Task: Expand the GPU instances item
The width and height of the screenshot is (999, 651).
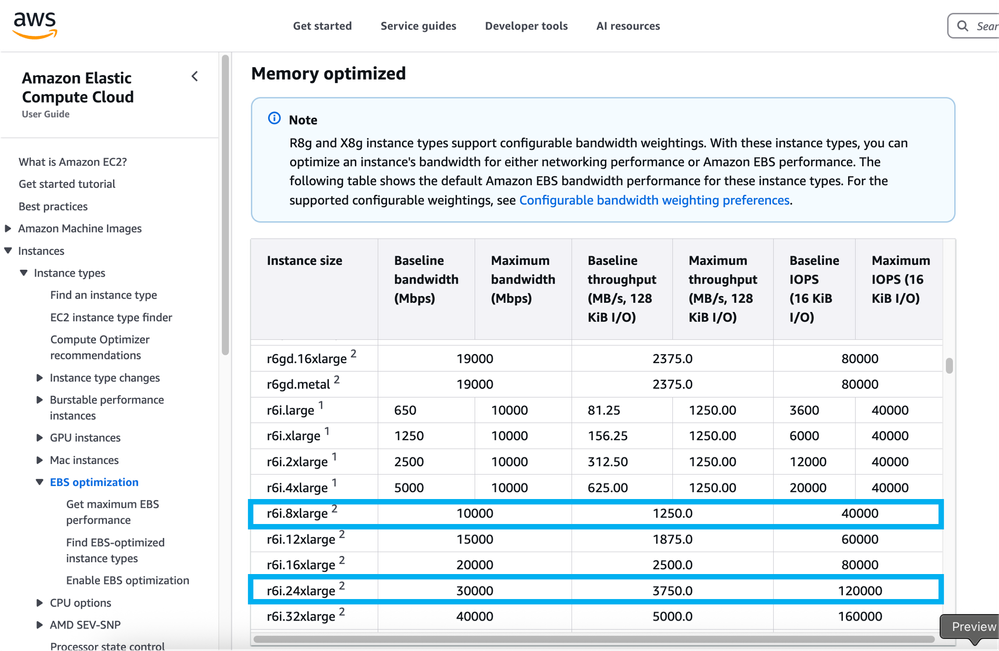Action: [x=40, y=438]
